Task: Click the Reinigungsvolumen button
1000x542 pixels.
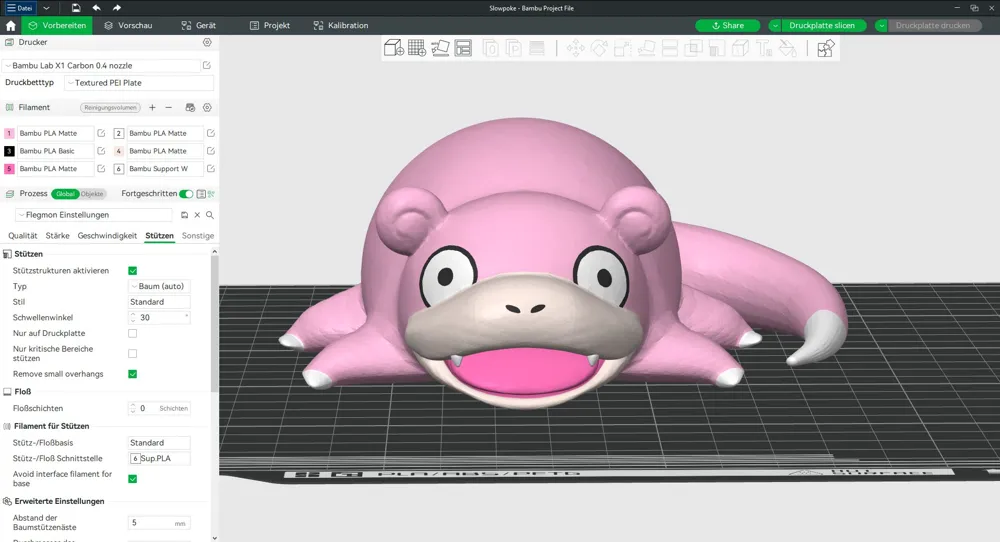Action: (x=110, y=108)
